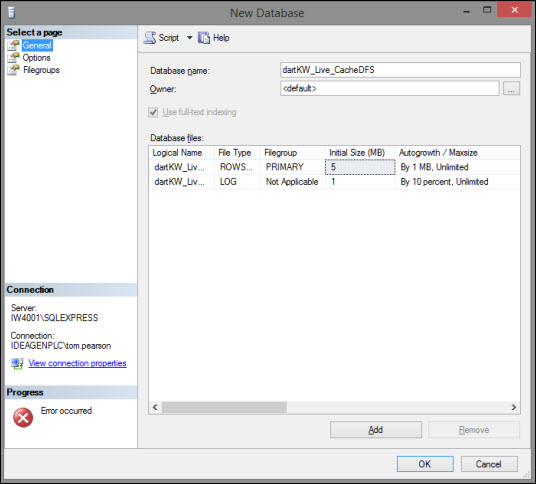This screenshot has width=536, height=484.
Task: Click the horizontal scrollbar left arrow
Action: tap(155, 407)
